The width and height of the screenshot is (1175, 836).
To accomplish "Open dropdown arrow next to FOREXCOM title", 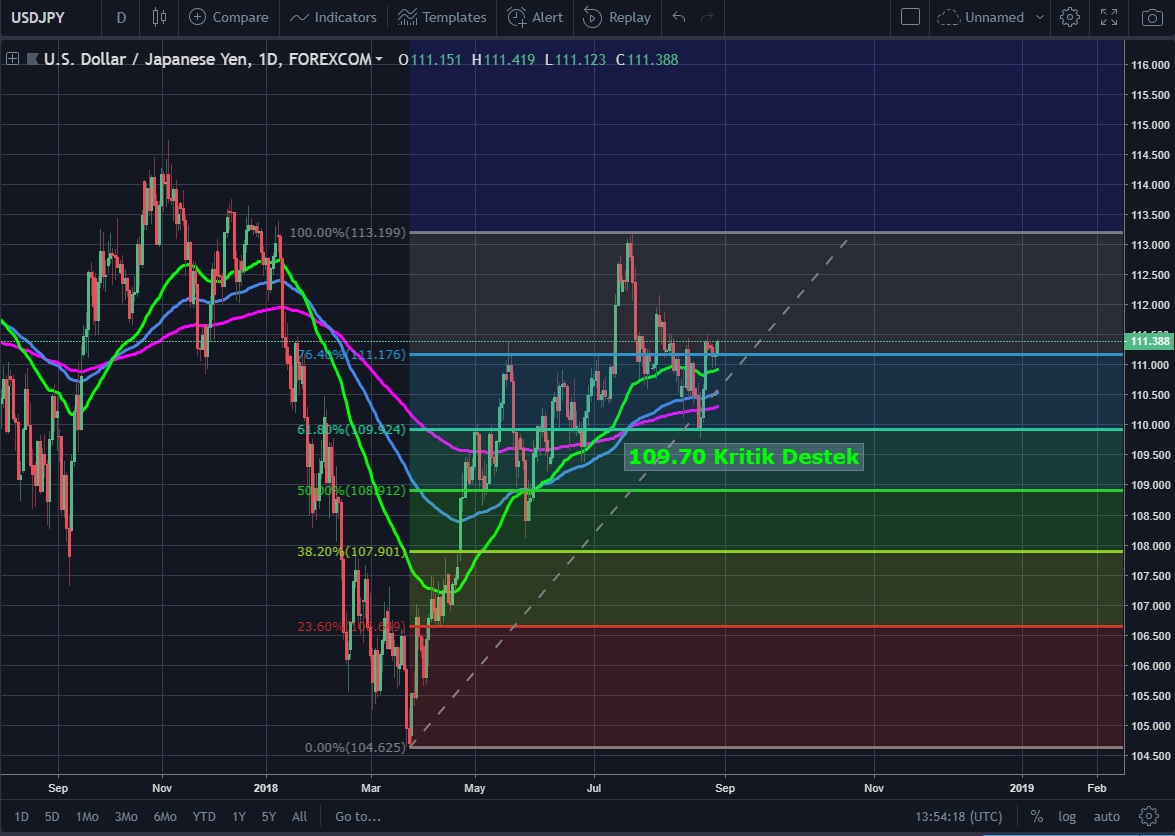I will pos(379,60).
